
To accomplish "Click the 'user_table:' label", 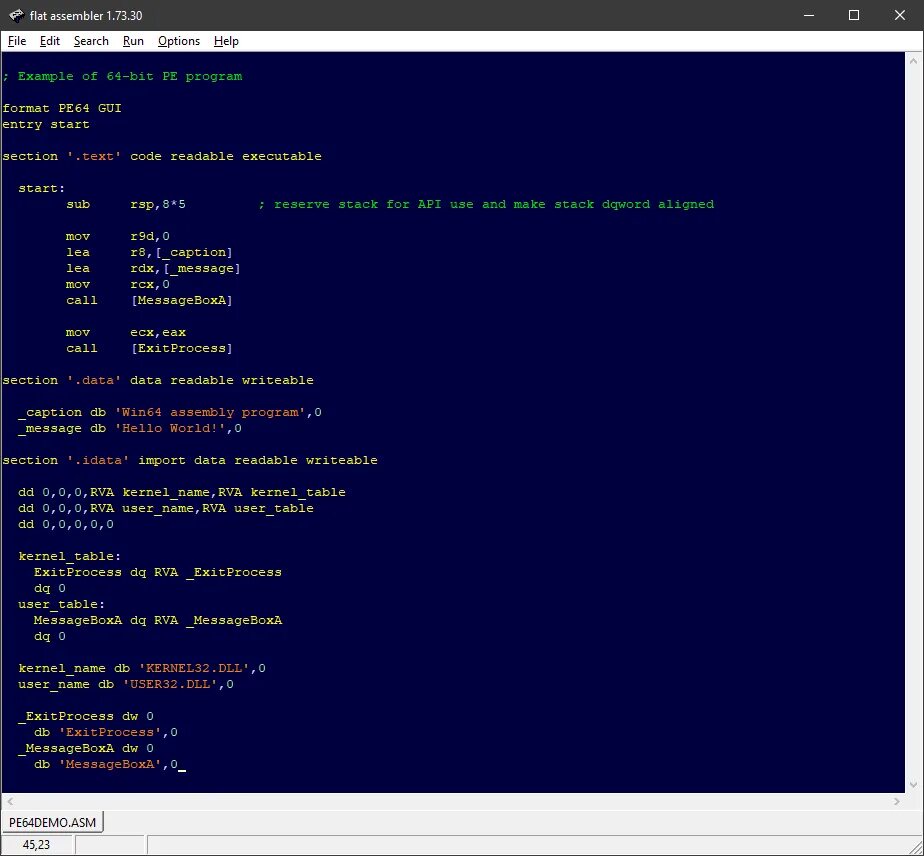I will (62, 604).
